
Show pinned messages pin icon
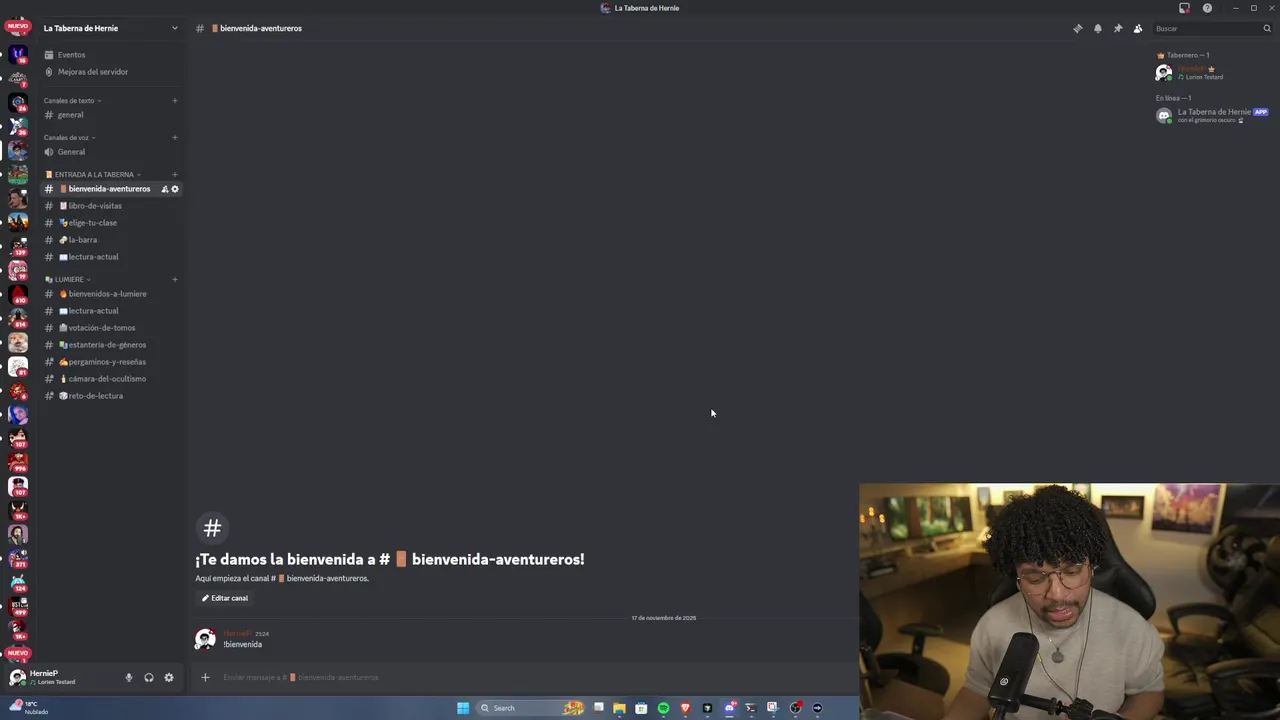pyautogui.click(x=1118, y=28)
